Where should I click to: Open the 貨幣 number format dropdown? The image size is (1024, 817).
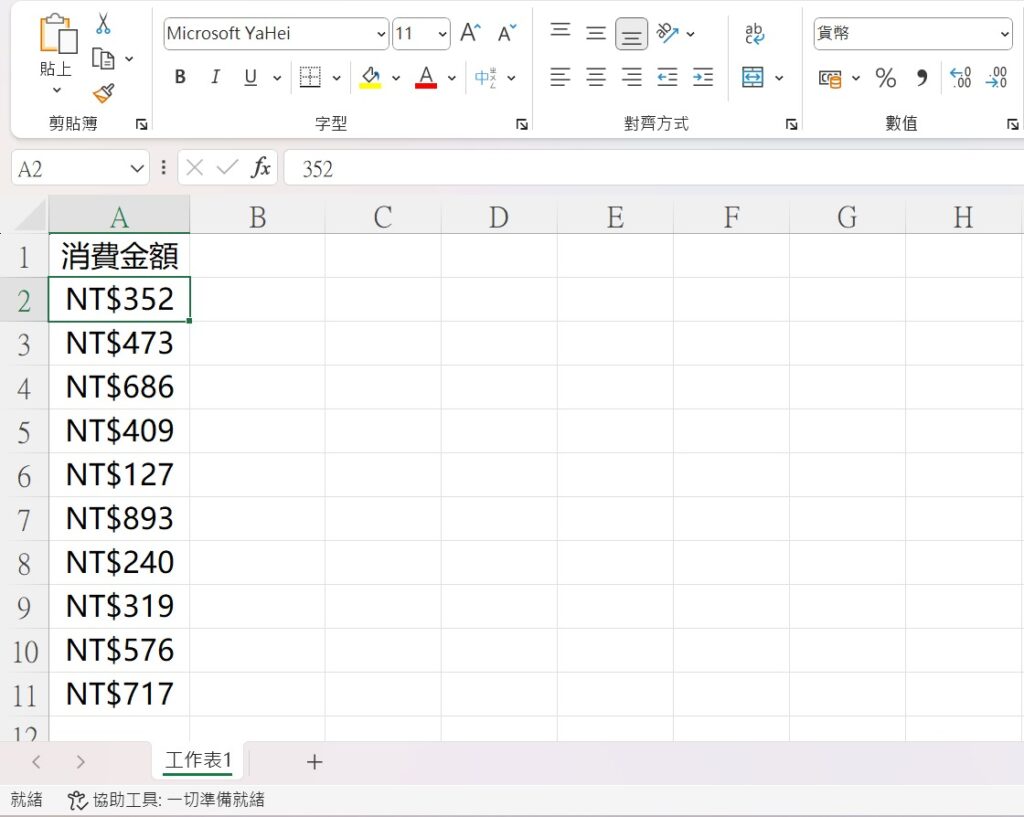[x=1004, y=34]
